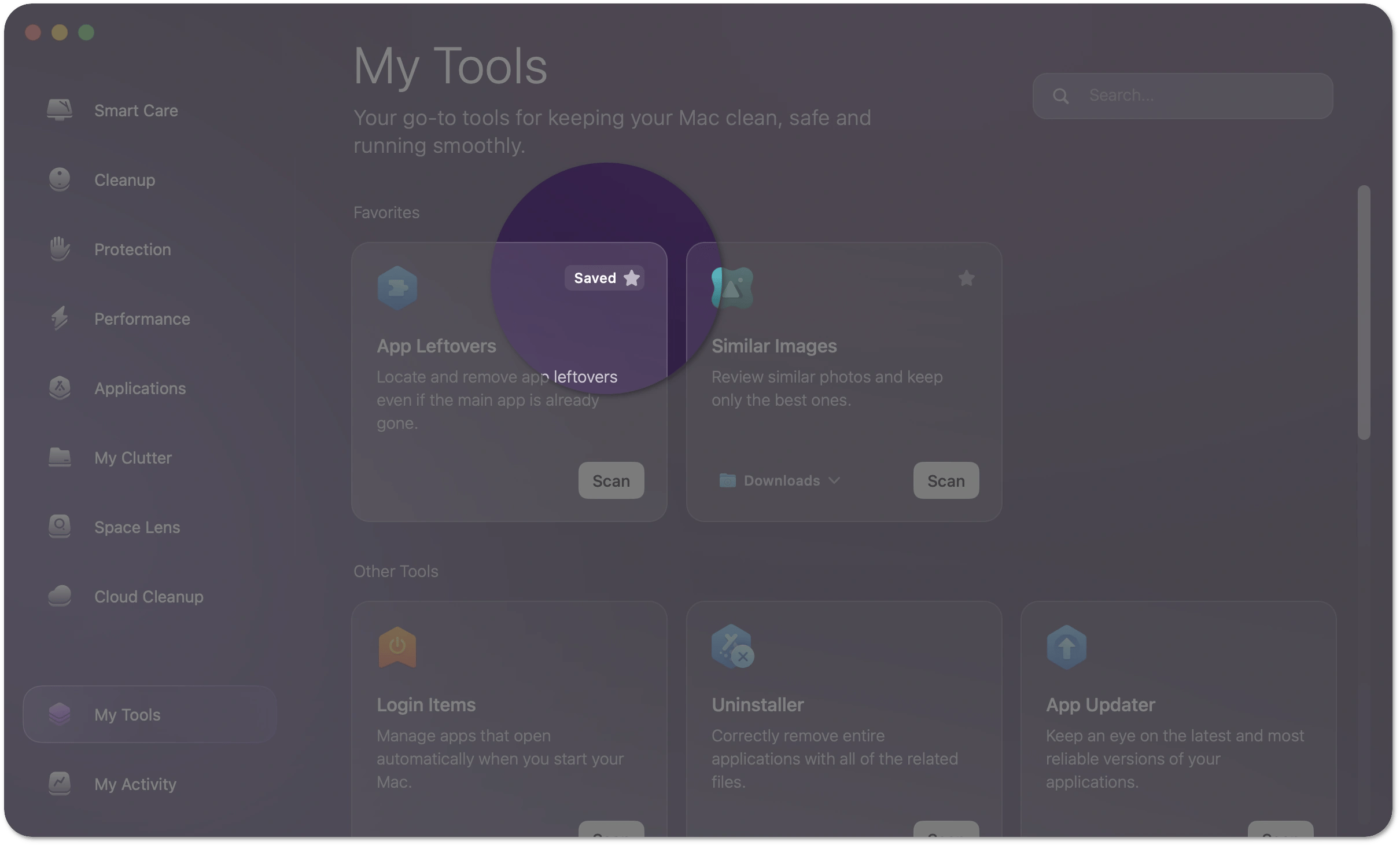The height and width of the screenshot is (845, 1400).
Task: Toggle the Similar Images favorite star
Action: pyautogui.click(x=966, y=278)
